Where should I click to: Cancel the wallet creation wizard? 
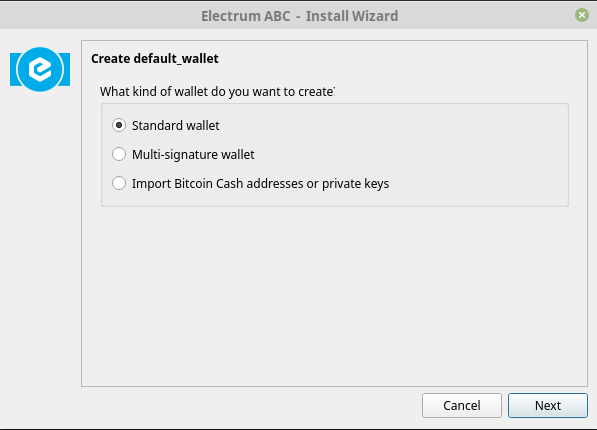(462, 405)
